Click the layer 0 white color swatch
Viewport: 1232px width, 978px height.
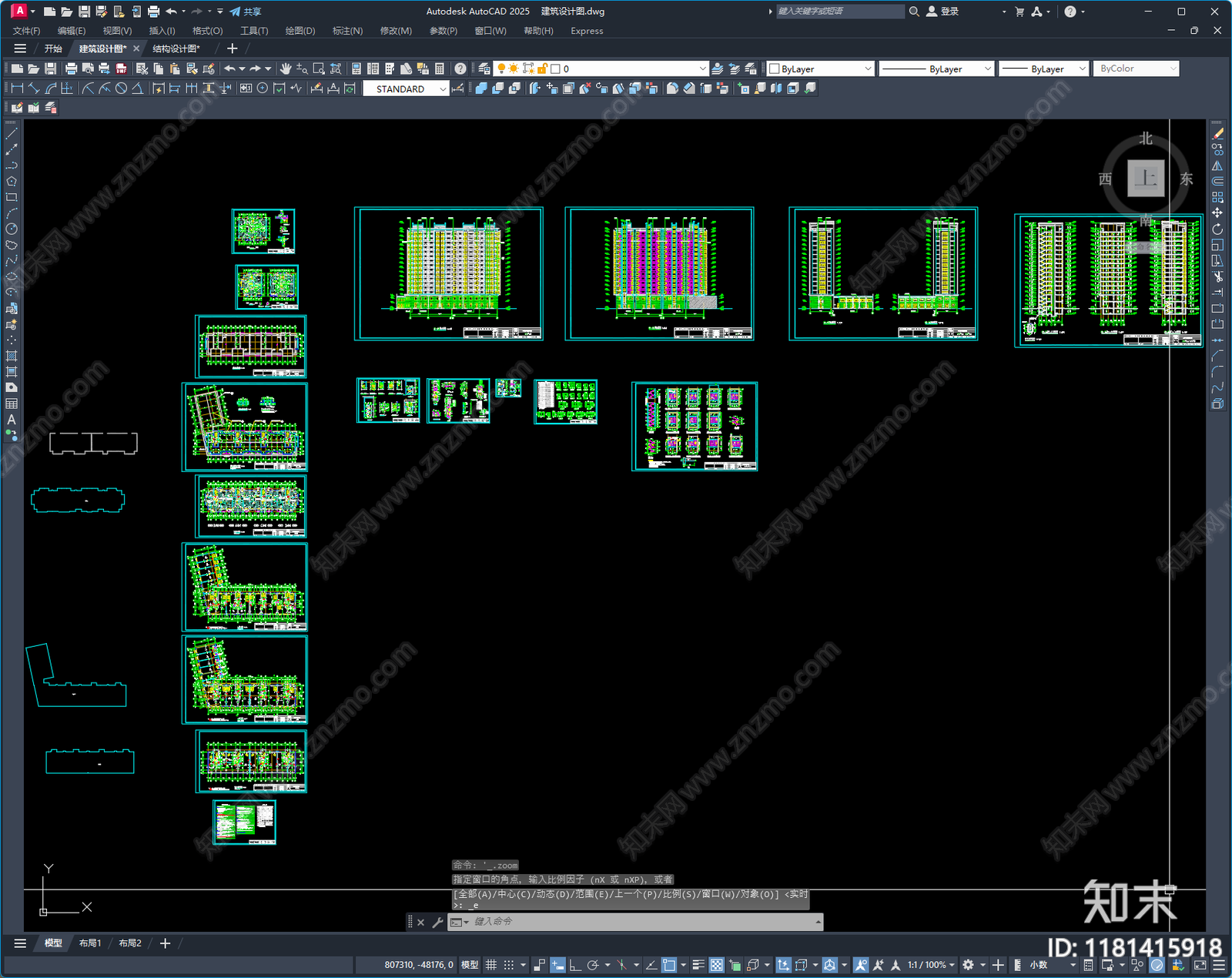click(555, 69)
